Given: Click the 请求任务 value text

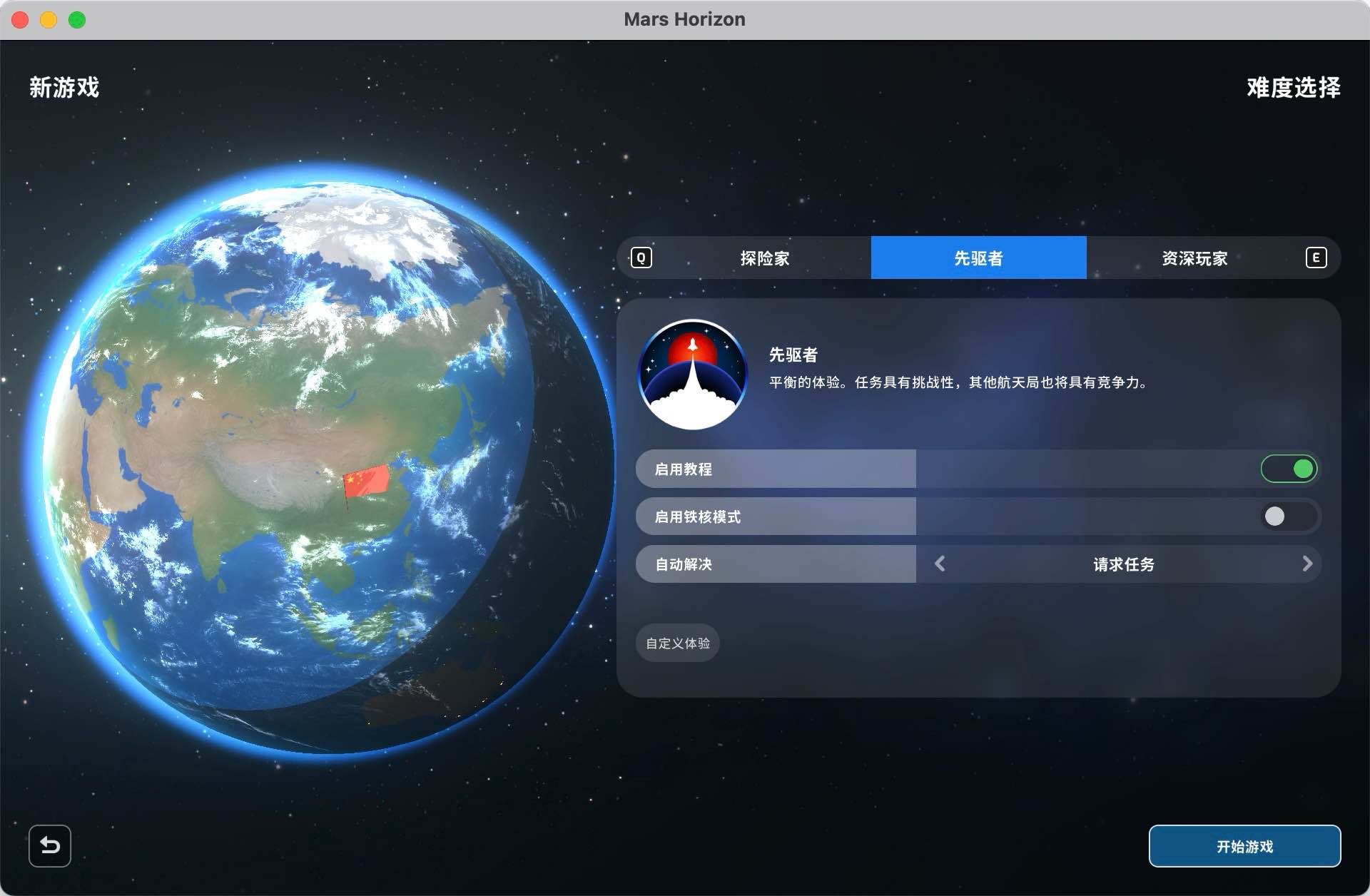Looking at the screenshot, I should point(1124,564).
